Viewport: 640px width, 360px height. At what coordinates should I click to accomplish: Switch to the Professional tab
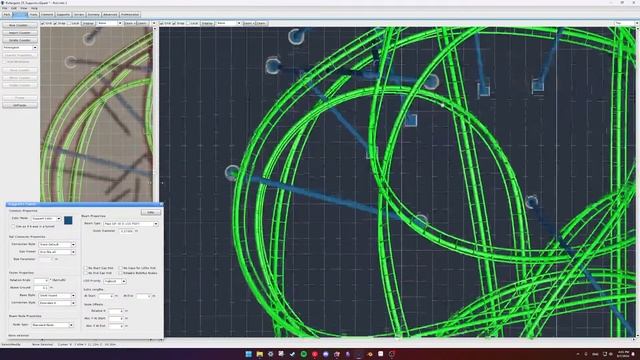(x=130, y=15)
